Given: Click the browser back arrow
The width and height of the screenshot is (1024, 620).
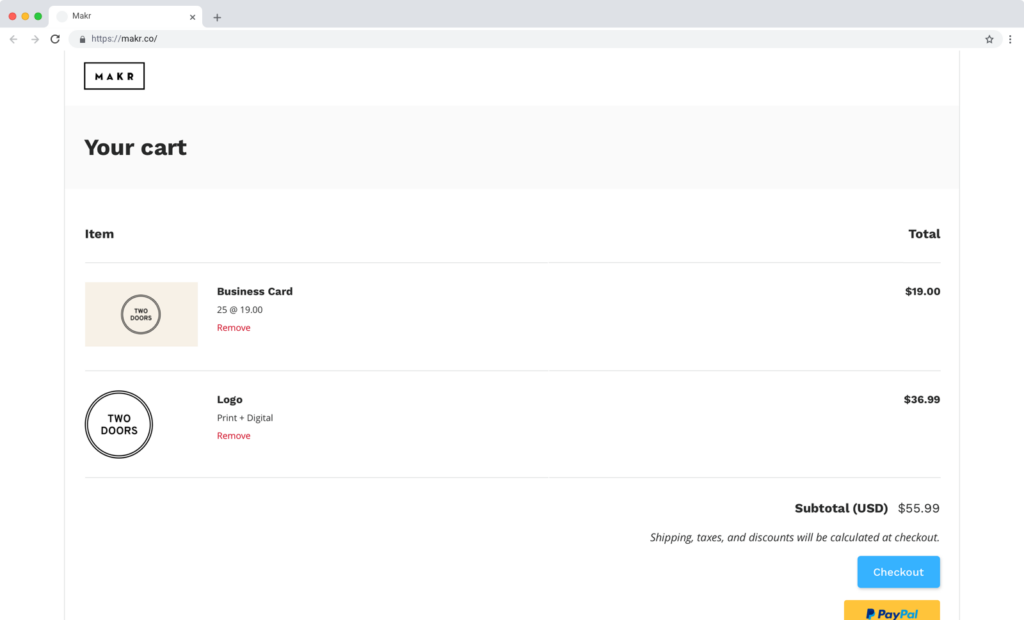Looking at the screenshot, I should click(13, 39).
